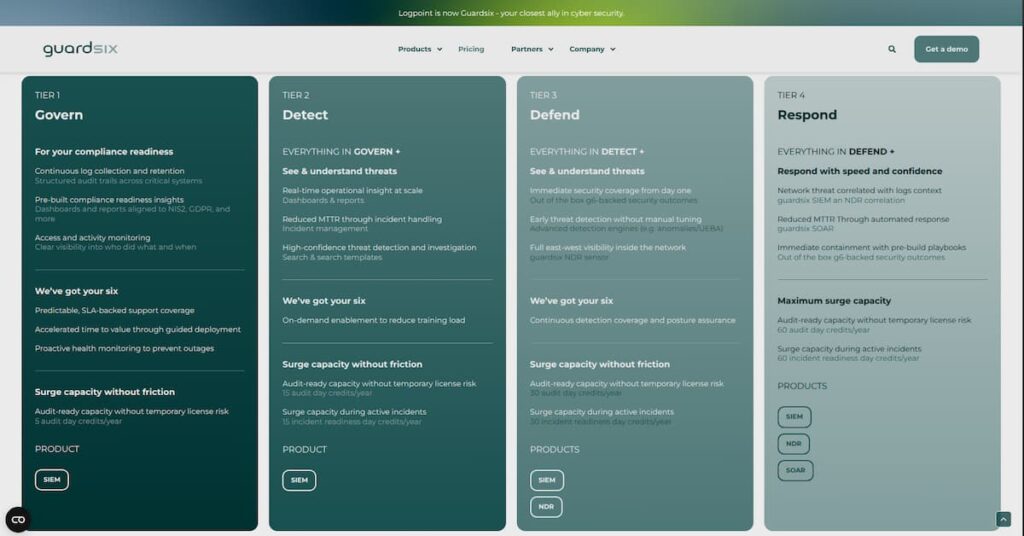The image size is (1024, 536).
Task: Click 'Pre-built compliance readiness insights'
Action: point(109,200)
